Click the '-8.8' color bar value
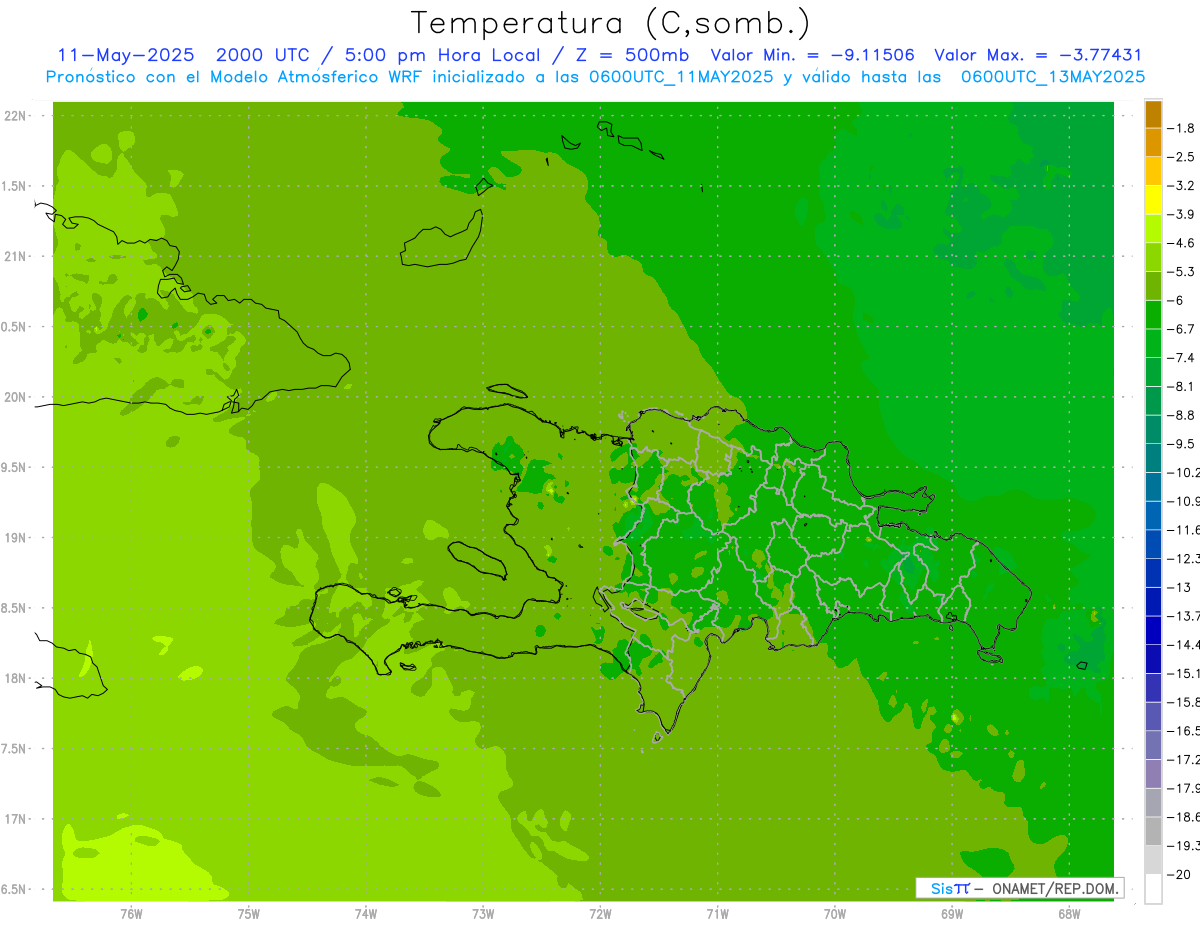1200x927 pixels. click(1181, 415)
